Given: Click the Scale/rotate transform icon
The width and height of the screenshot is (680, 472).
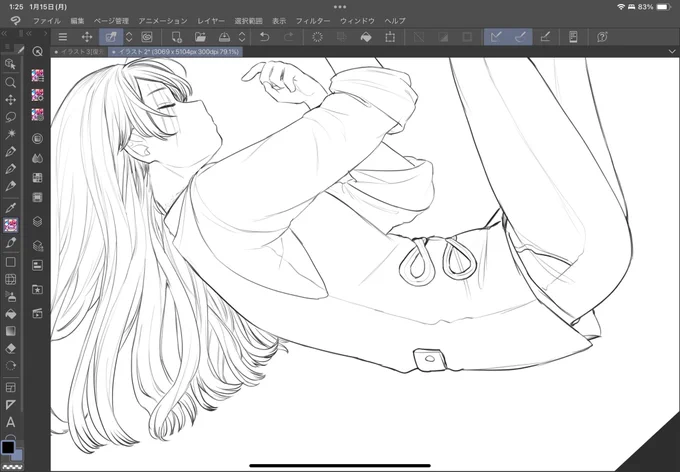Looking at the screenshot, I should click(x=390, y=37).
